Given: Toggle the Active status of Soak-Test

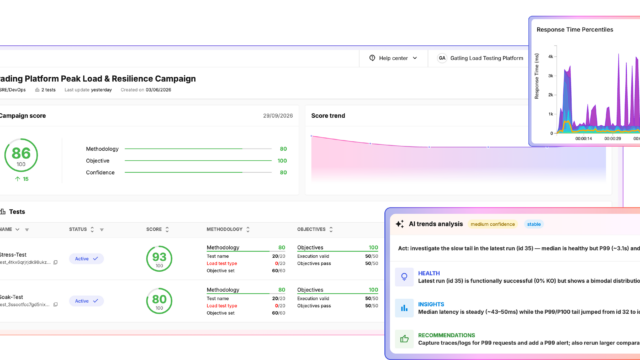Looking at the screenshot, I should (86, 301).
